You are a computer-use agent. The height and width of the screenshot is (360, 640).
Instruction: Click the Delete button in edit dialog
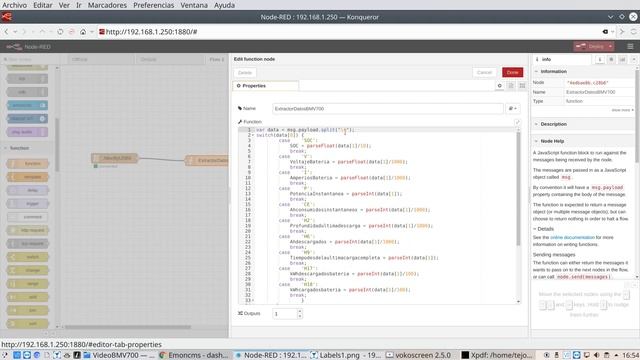pos(245,73)
